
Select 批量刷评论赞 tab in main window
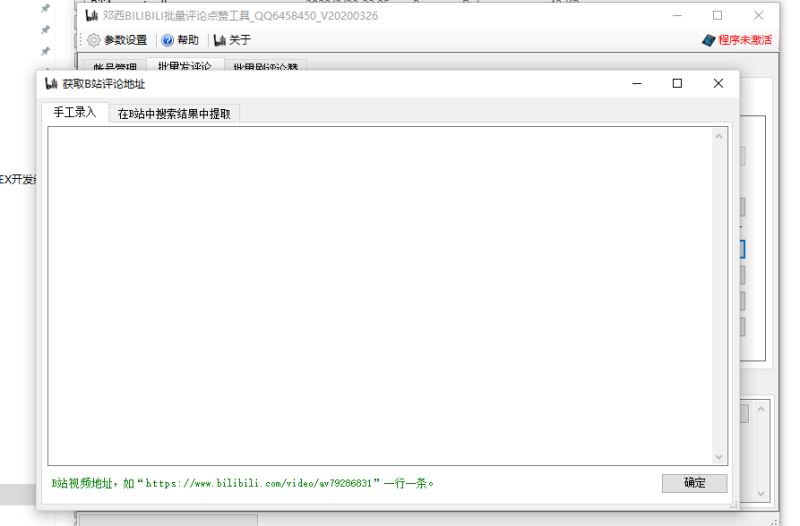[265, 66]
